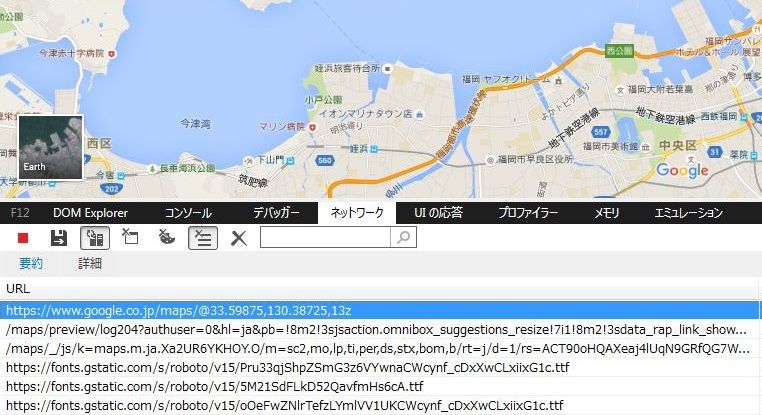
Task: Click the green 西公園 label
Action: (620, 51)
